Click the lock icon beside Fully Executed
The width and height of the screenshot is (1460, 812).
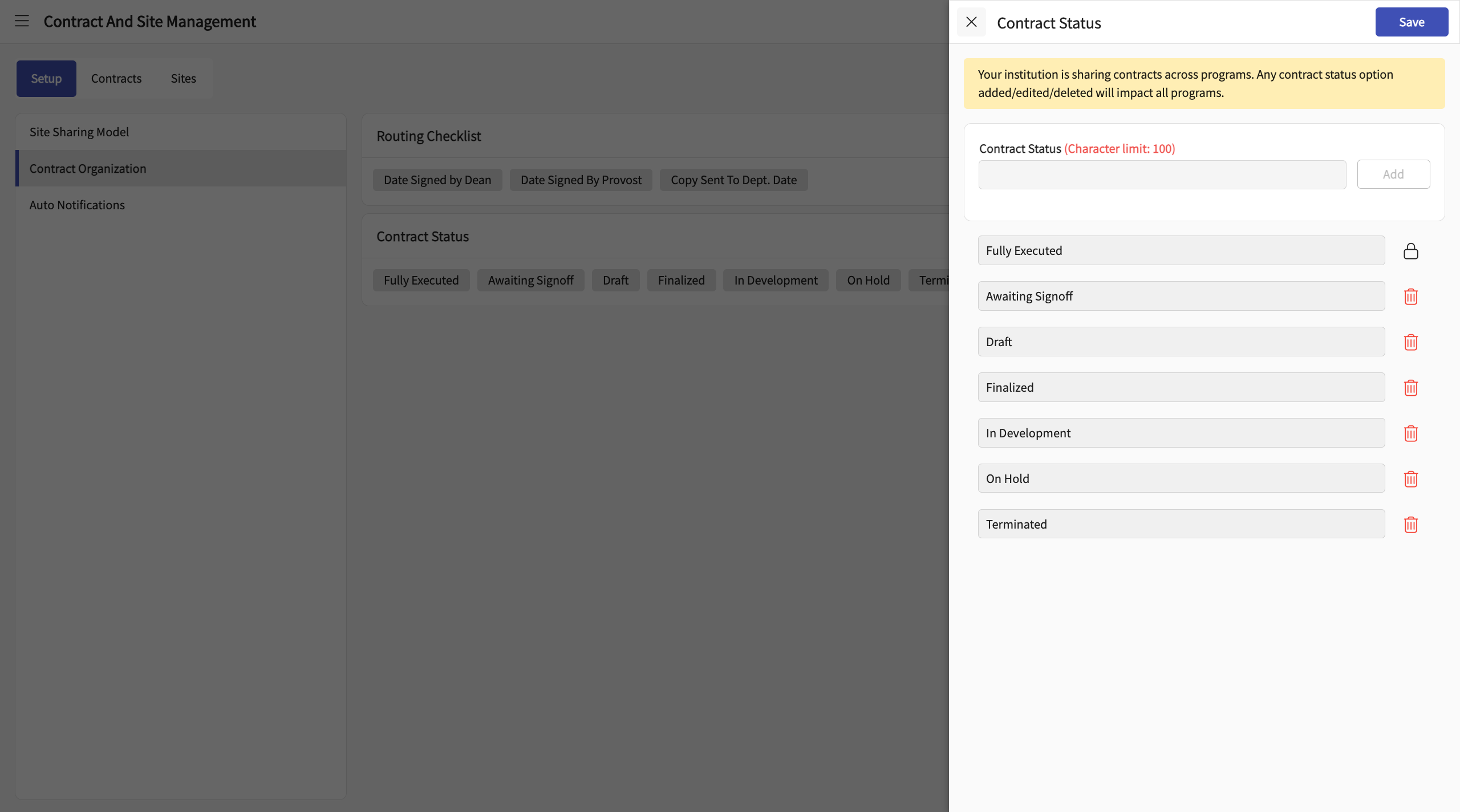point(1410,251)
